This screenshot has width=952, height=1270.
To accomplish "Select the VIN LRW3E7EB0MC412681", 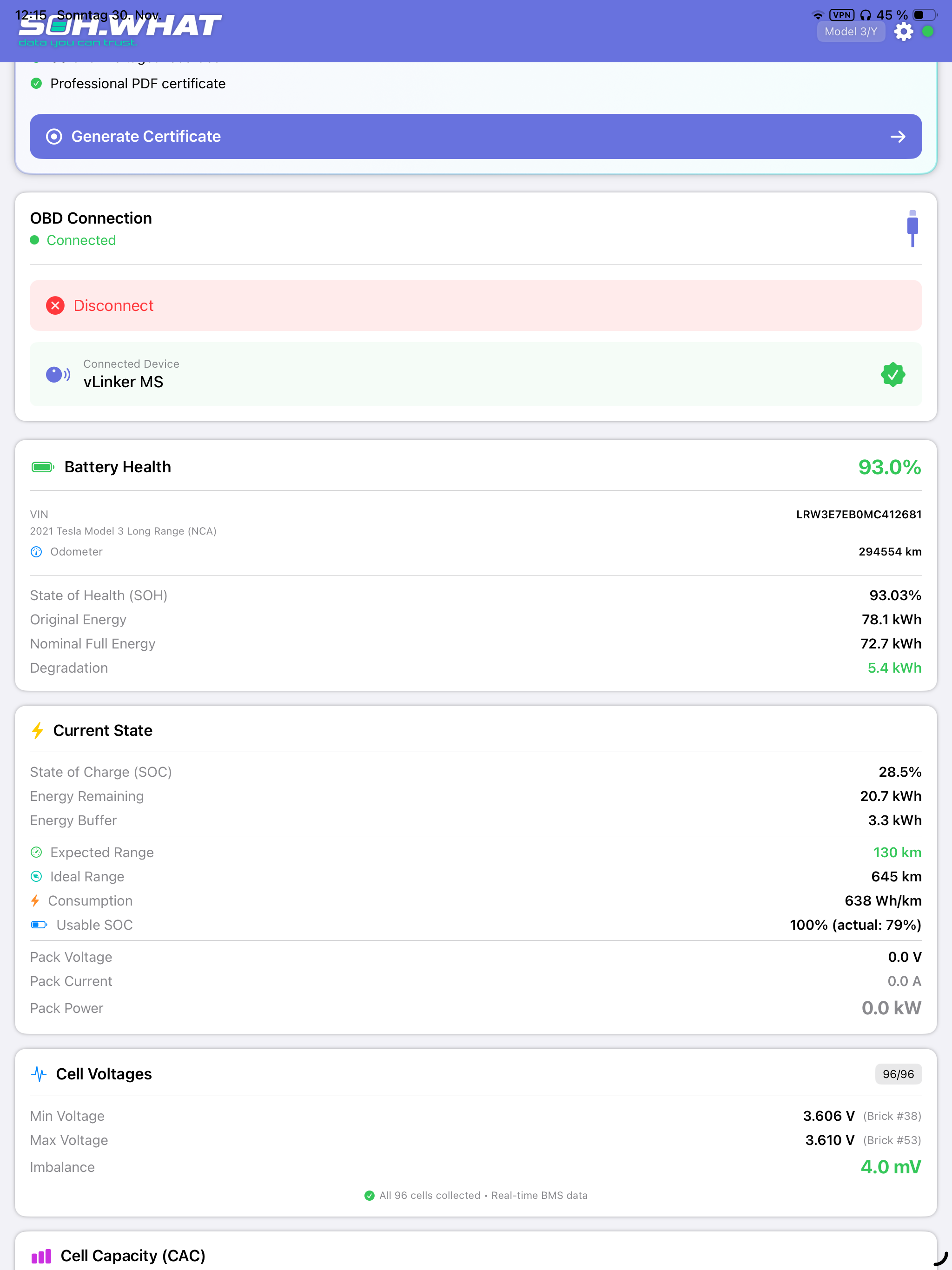I will [x=859, y=515].
